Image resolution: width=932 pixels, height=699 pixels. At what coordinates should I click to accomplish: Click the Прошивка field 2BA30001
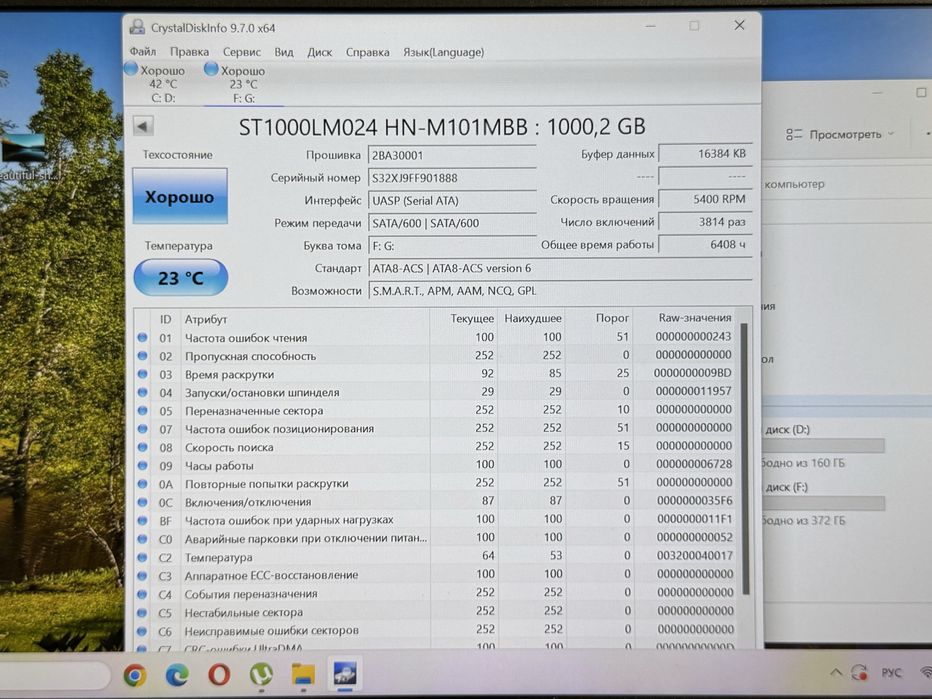pos(452,156)
